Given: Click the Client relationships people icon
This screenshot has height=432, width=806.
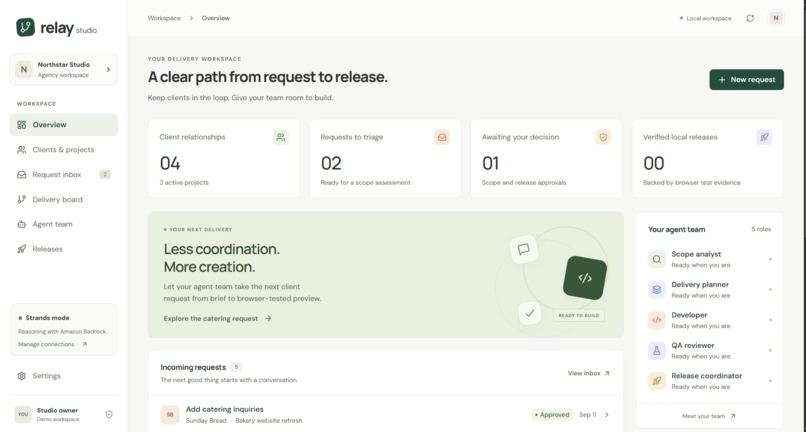Looking at the screenshot, I should click(281, 137).
